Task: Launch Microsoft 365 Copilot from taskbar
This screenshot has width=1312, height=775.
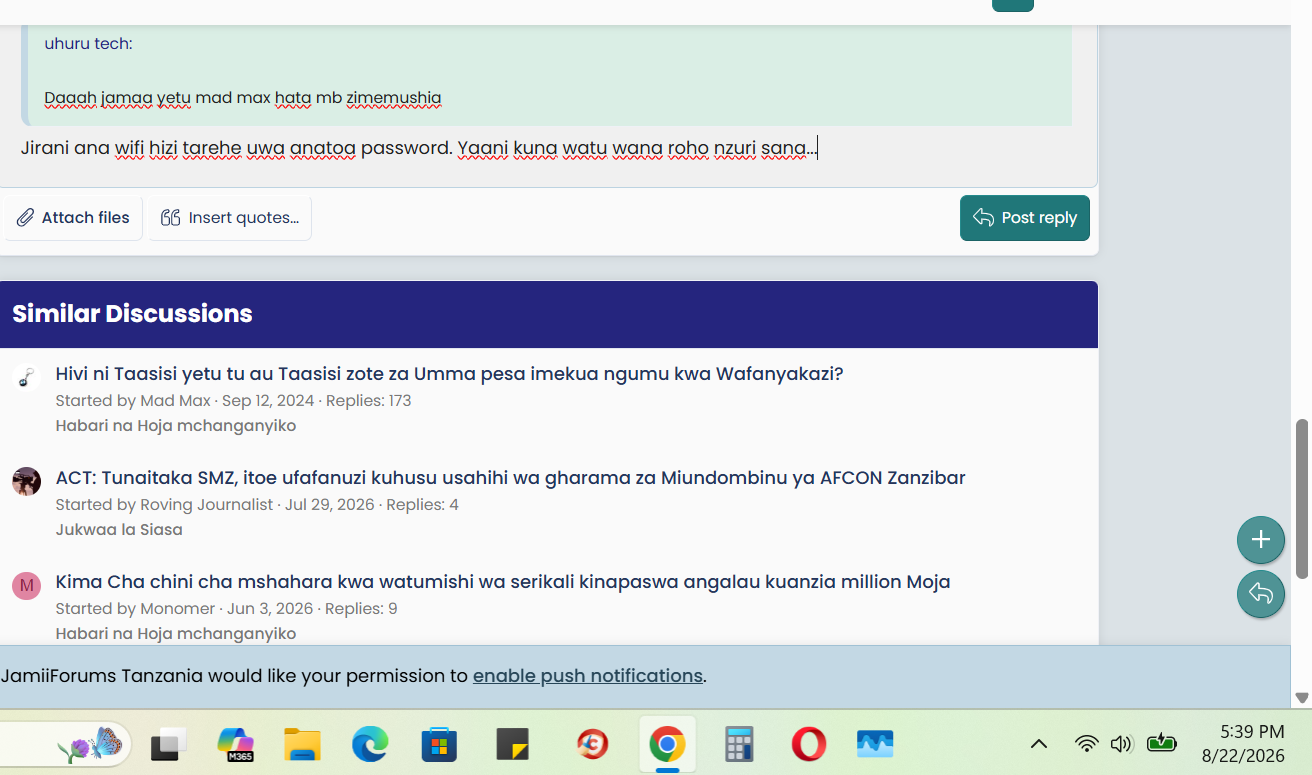Action: pyautogui.click(x=236, y=745)
